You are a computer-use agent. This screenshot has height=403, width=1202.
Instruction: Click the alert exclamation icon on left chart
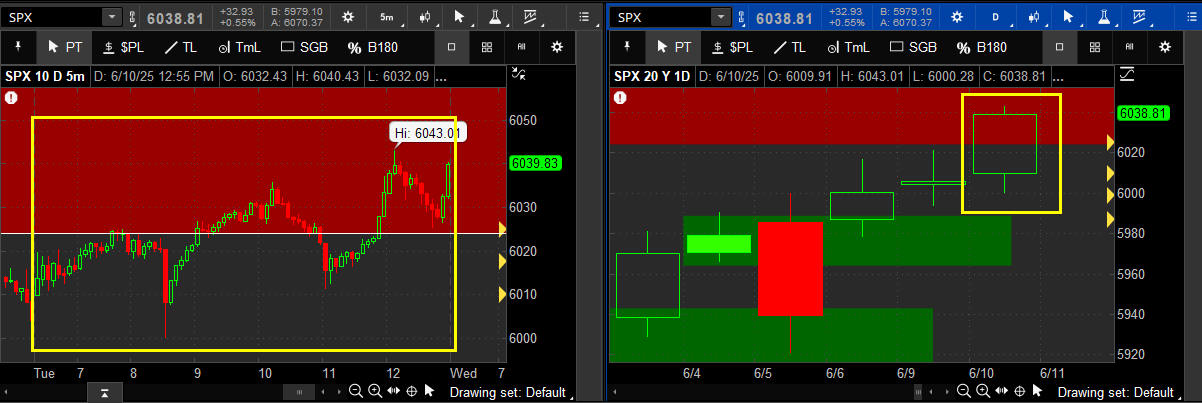tap(11, 97)
